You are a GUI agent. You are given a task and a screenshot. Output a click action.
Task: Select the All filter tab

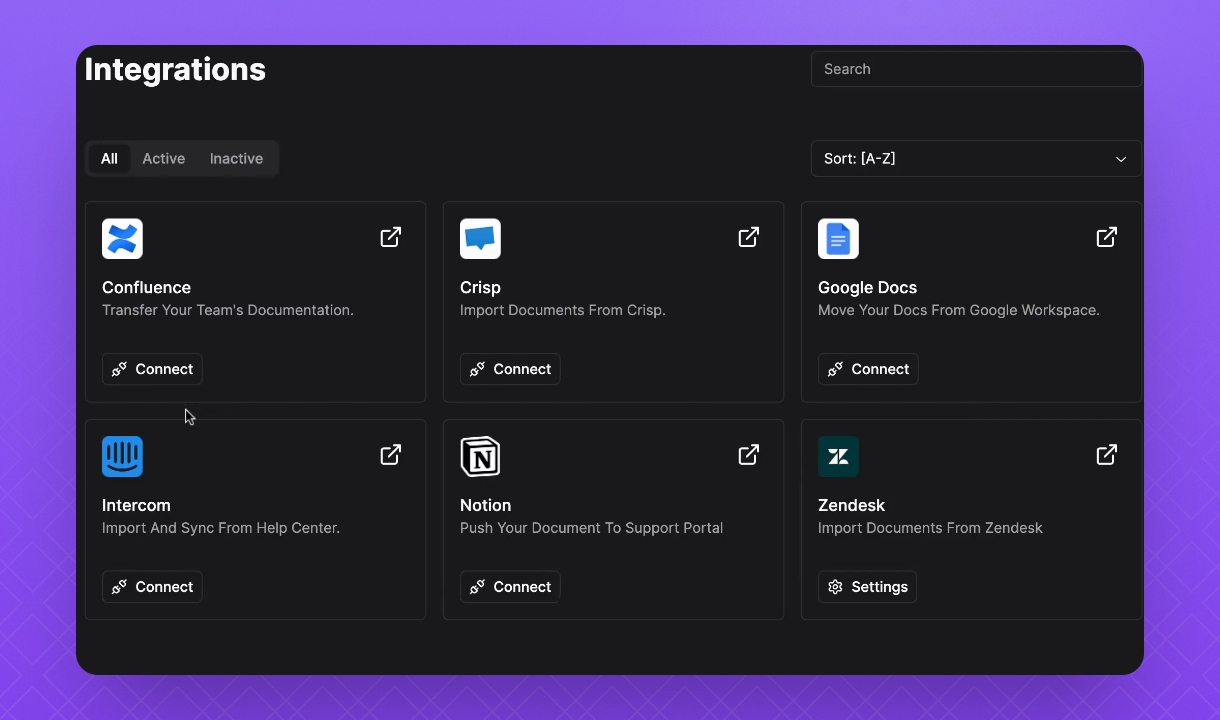(109, 159)
